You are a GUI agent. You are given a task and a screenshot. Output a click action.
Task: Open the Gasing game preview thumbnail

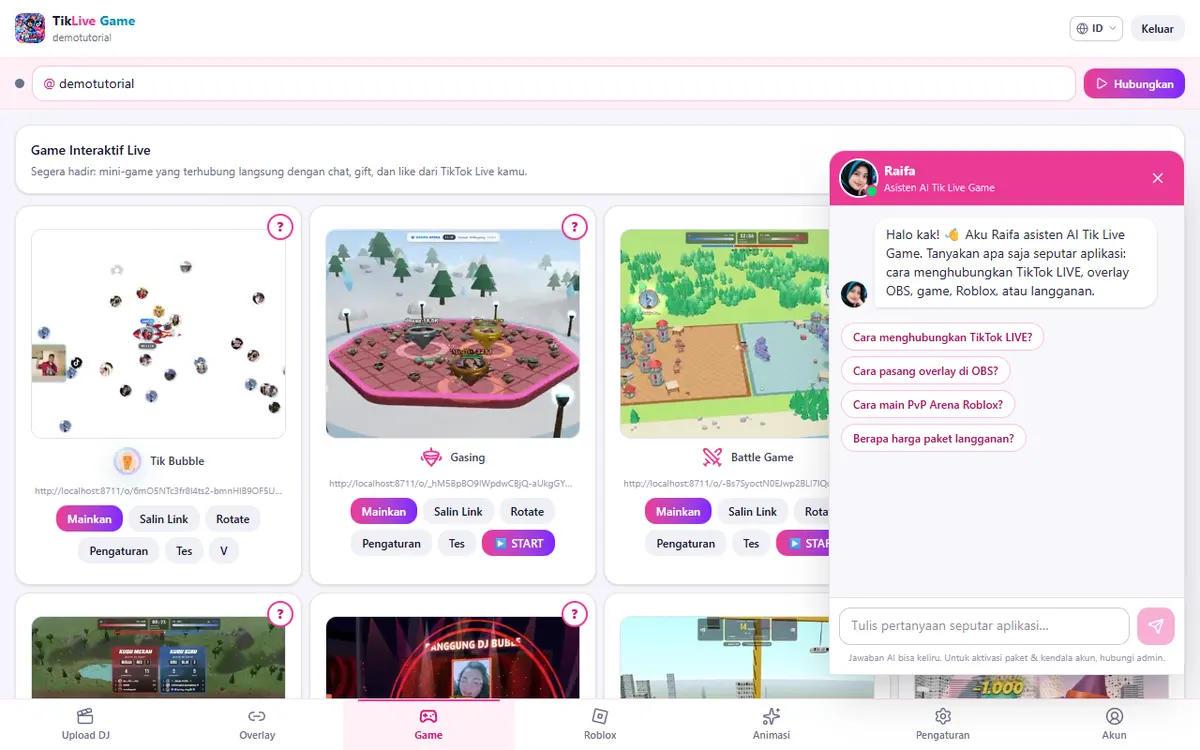[x=453, y=334]
